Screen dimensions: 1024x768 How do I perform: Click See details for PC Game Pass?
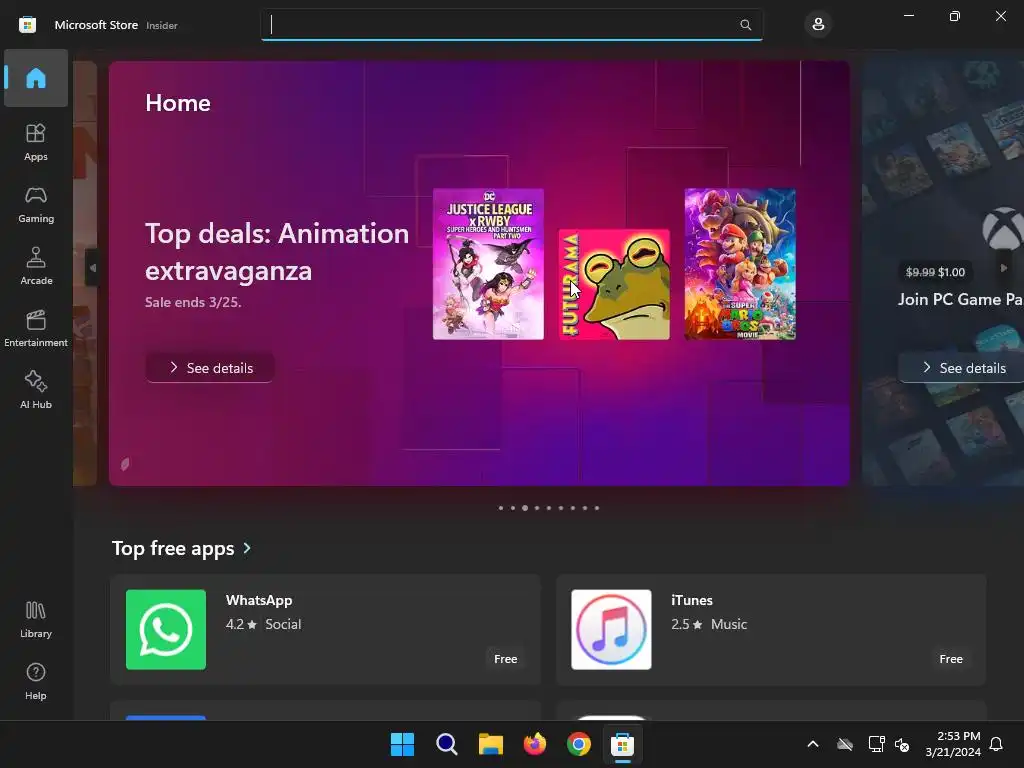tap(963, 368)
